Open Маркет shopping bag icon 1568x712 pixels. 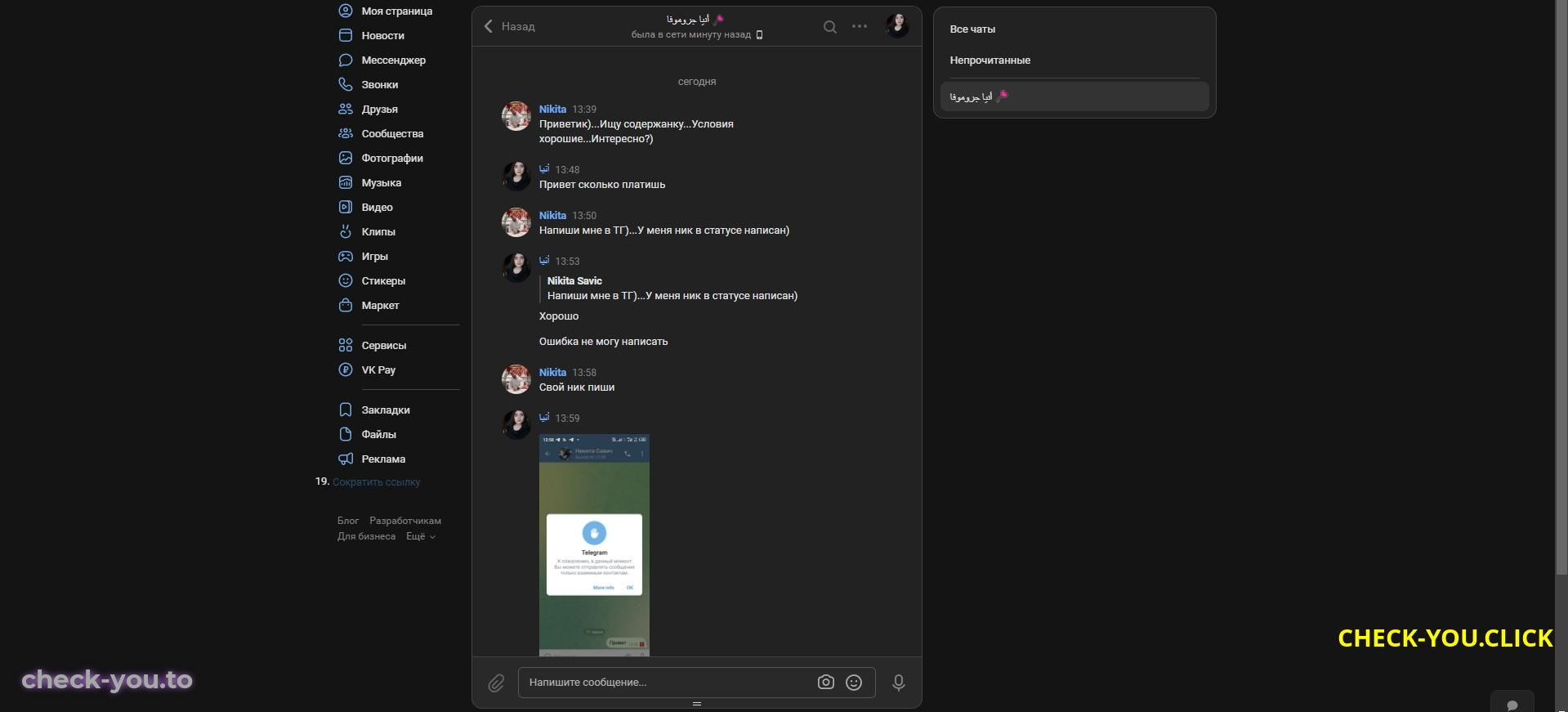346,305
